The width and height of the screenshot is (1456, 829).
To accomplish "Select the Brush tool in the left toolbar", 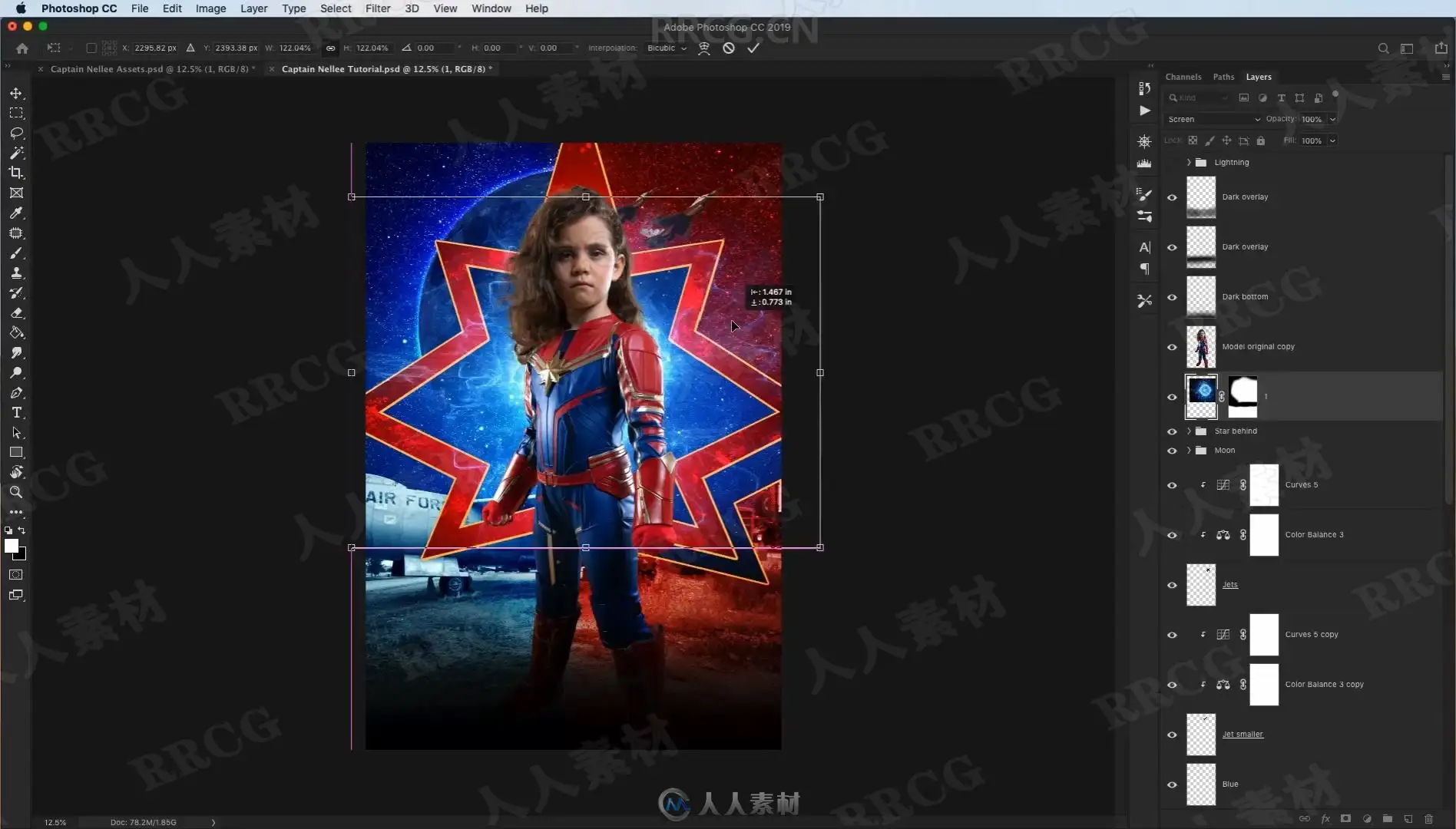I will [x=16, y=253].
